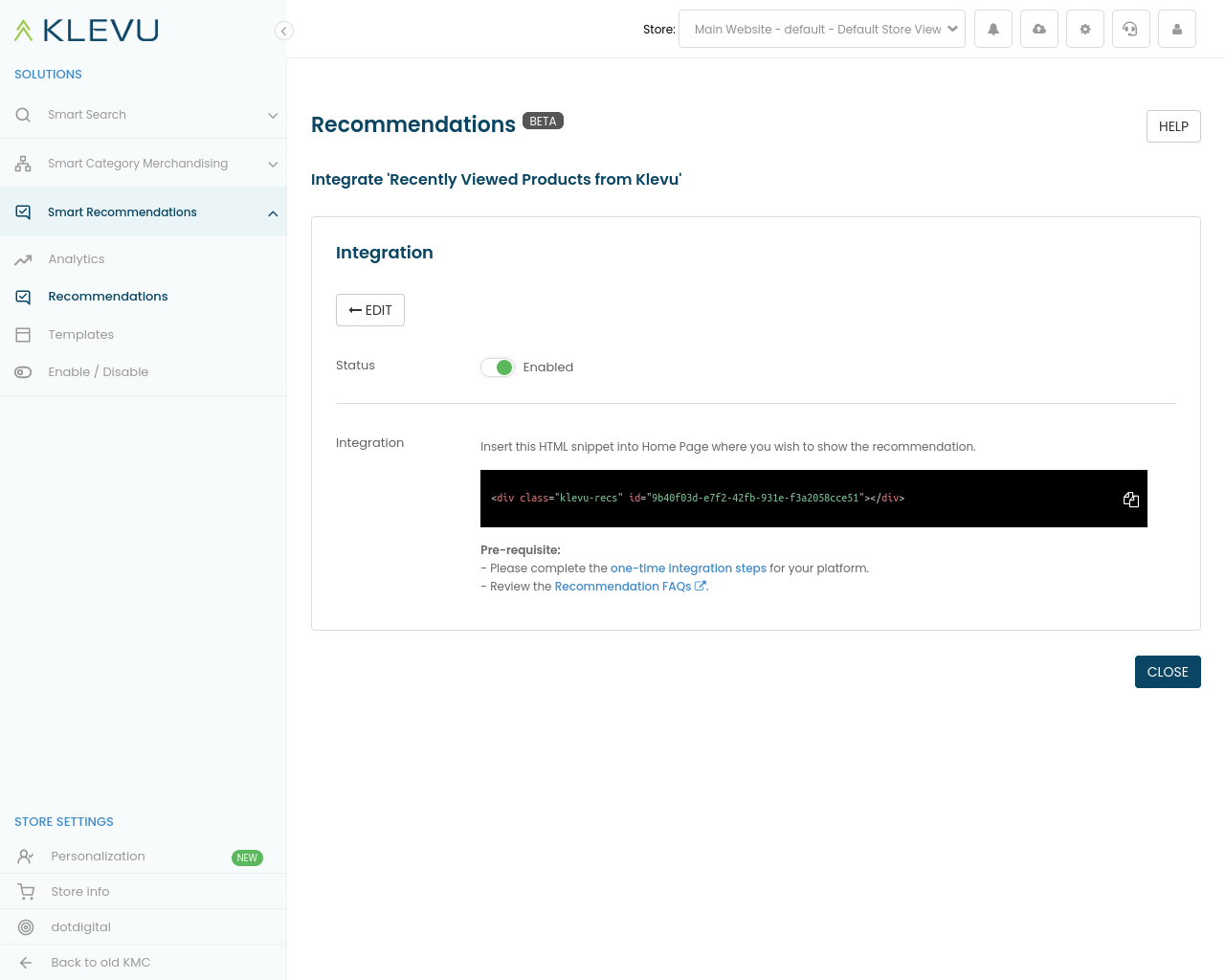Image resolution: width=1225 pixels, height=980 pixels.
Task: Toggle the Enabled status switch
Action: [498, 367]
